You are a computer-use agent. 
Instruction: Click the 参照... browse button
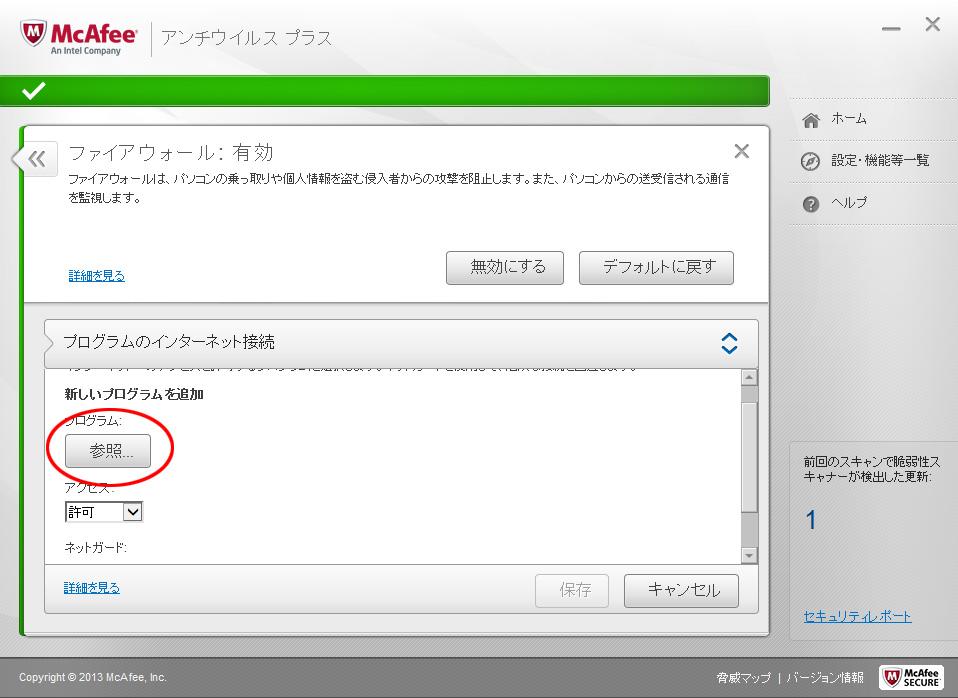coord(108,450)
